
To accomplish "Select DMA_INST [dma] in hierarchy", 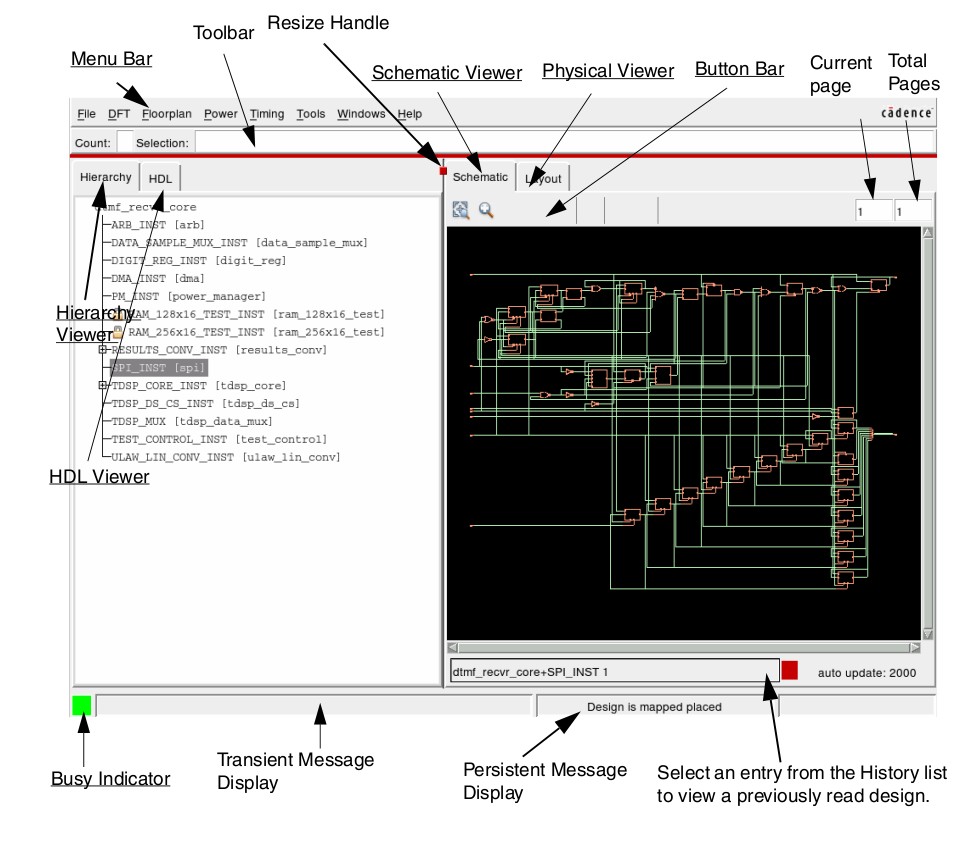I will pos(157,279).
